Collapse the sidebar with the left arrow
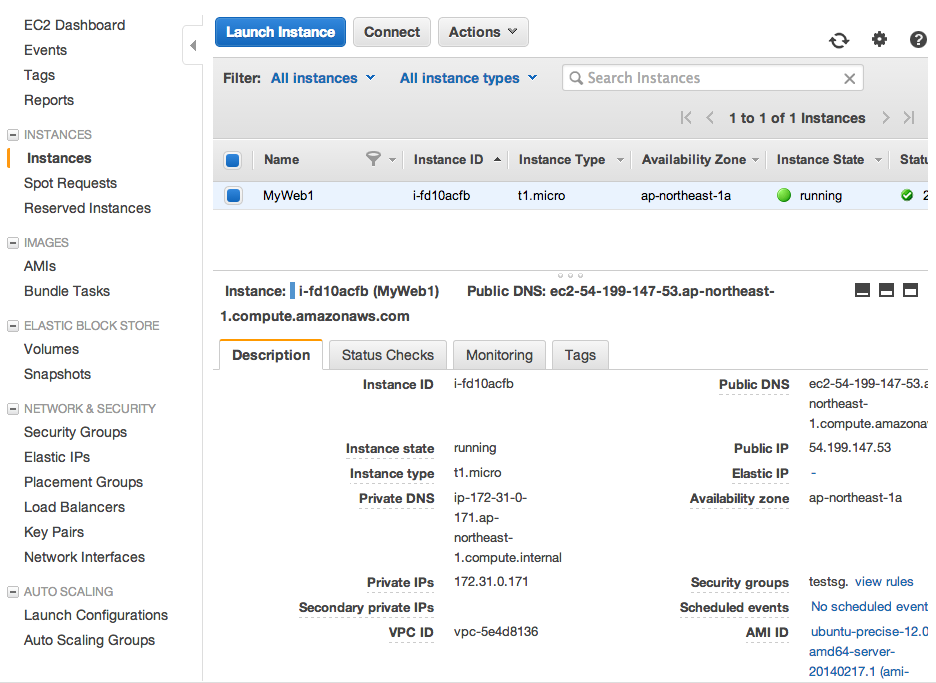 click(193, 45)
